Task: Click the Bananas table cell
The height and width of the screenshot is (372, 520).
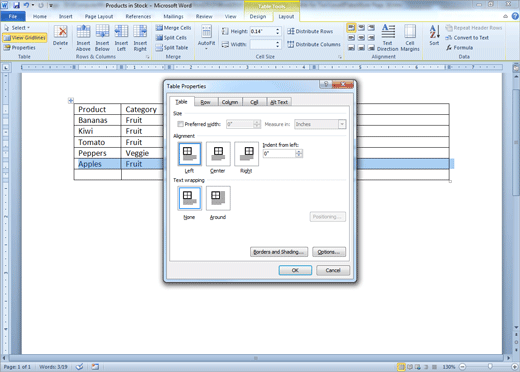Action: [x=97, y=120]
